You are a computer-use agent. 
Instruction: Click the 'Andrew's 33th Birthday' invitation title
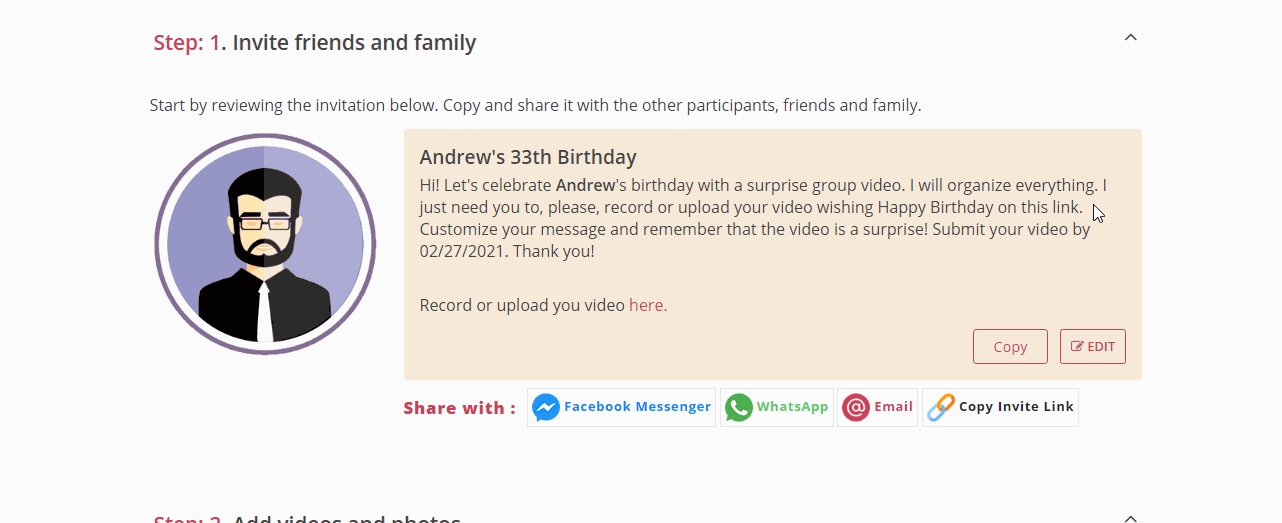click(528, 157)
